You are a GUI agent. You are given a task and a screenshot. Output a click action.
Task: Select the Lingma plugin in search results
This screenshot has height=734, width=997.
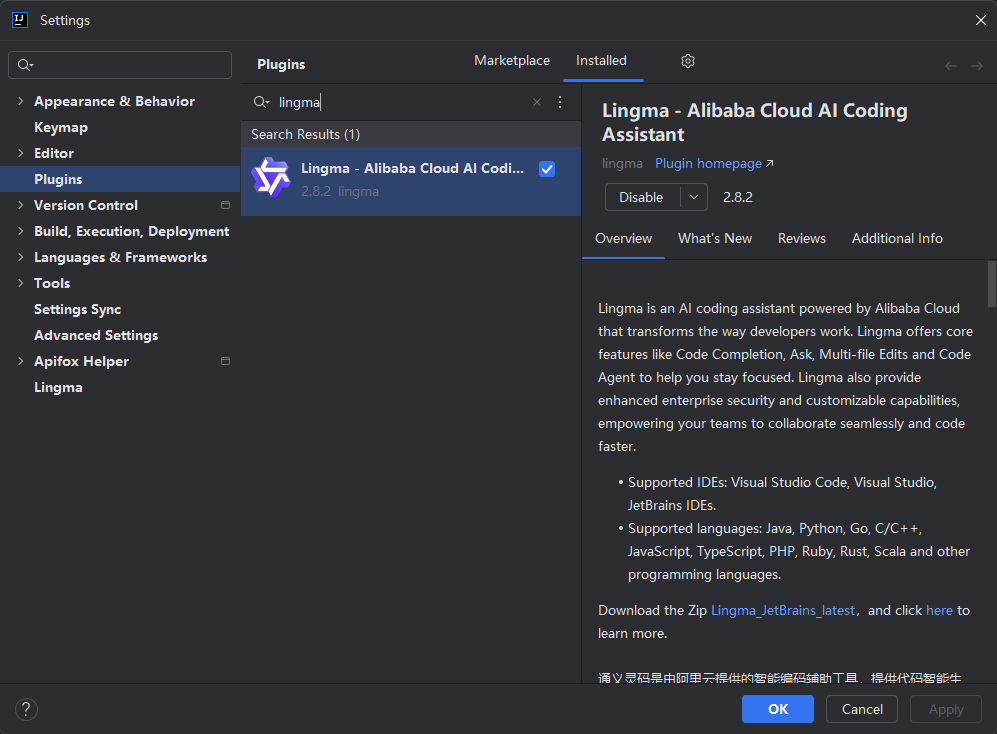[411, 181]
